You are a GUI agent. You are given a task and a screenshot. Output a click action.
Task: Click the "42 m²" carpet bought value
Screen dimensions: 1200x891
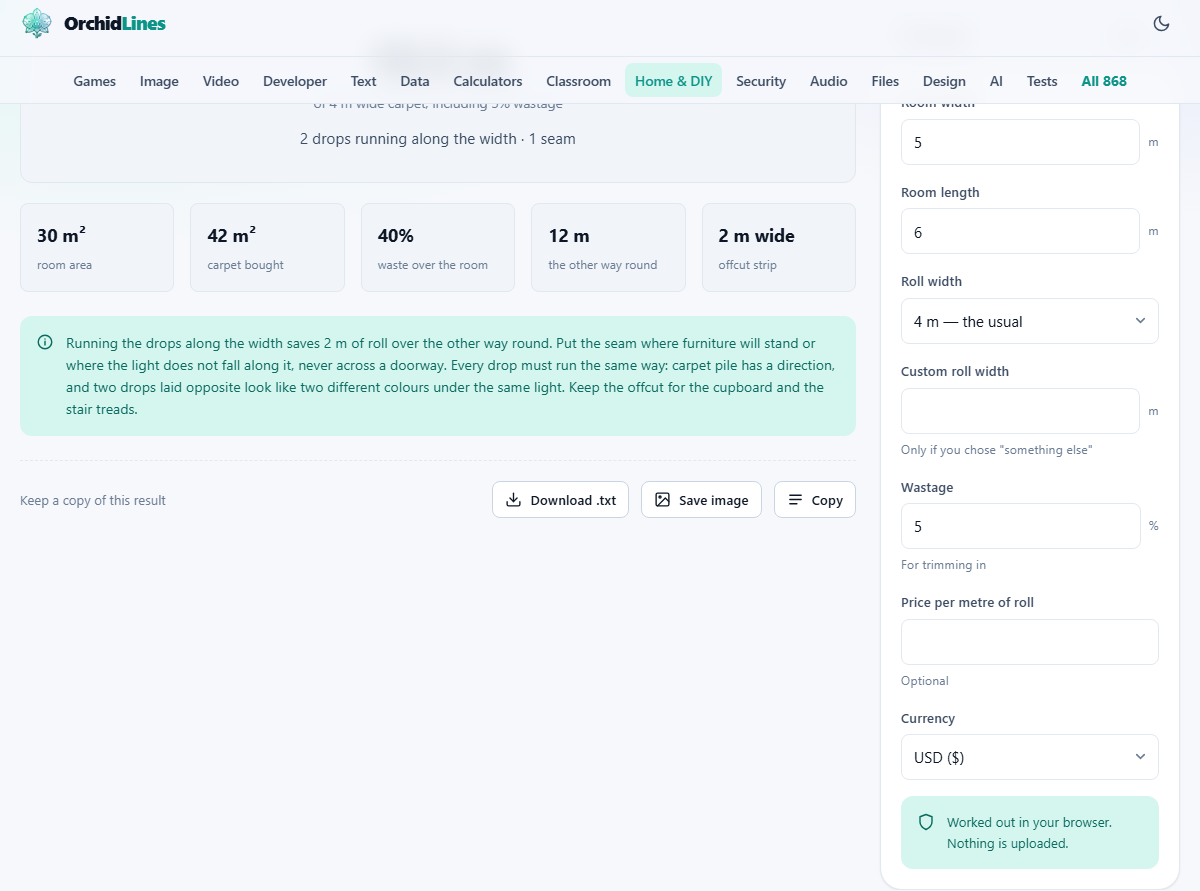232,236
